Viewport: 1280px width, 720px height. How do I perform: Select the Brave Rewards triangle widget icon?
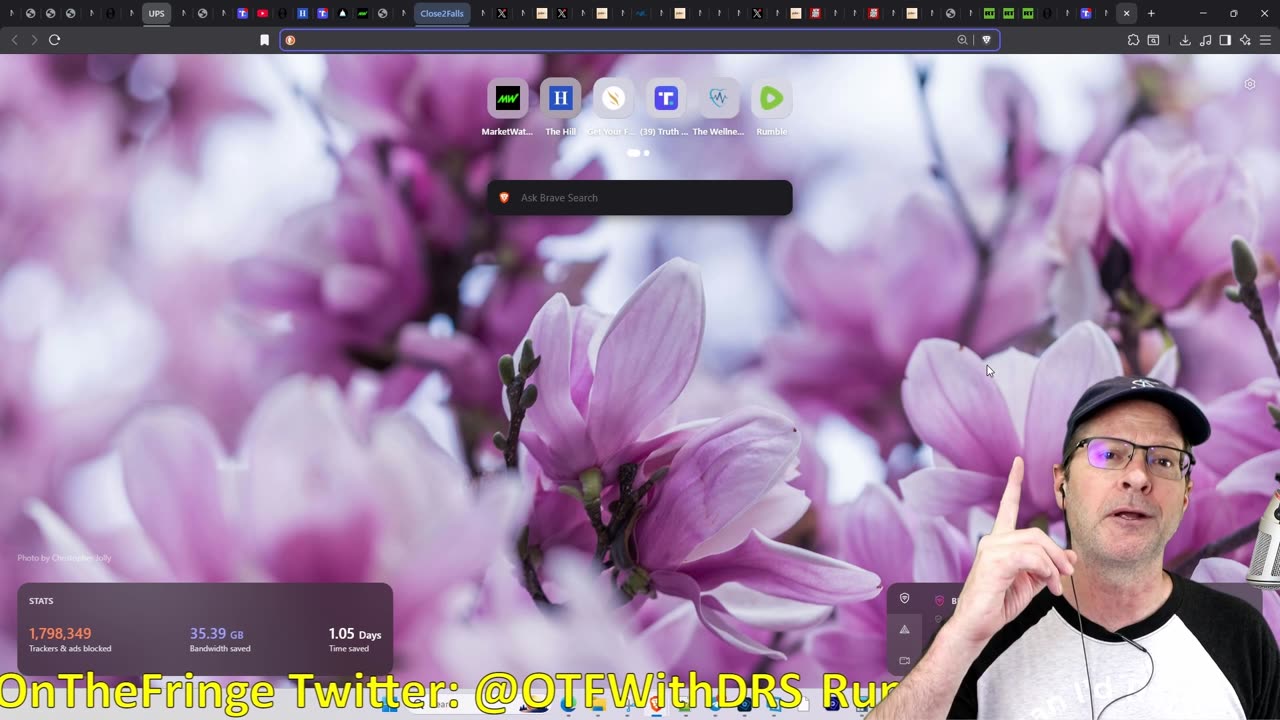click(x=904, y=630)
